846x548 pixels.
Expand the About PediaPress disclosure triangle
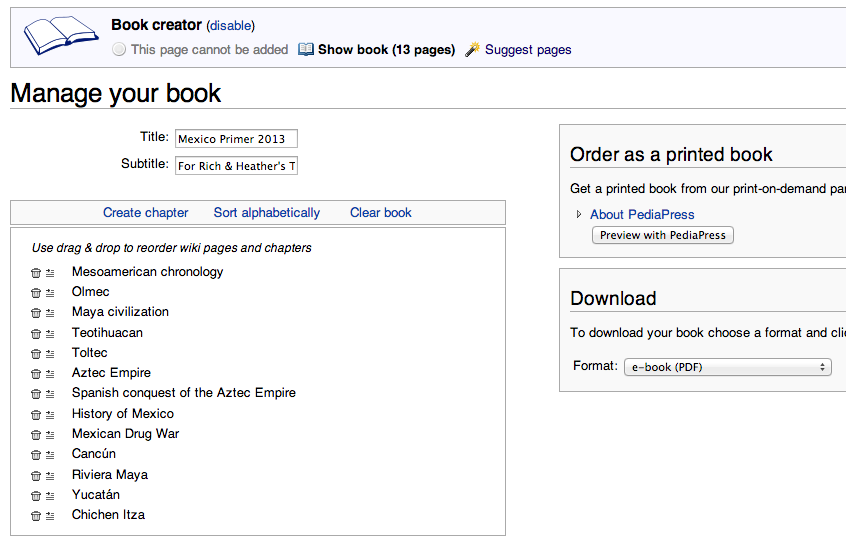[x=579, y=214]
